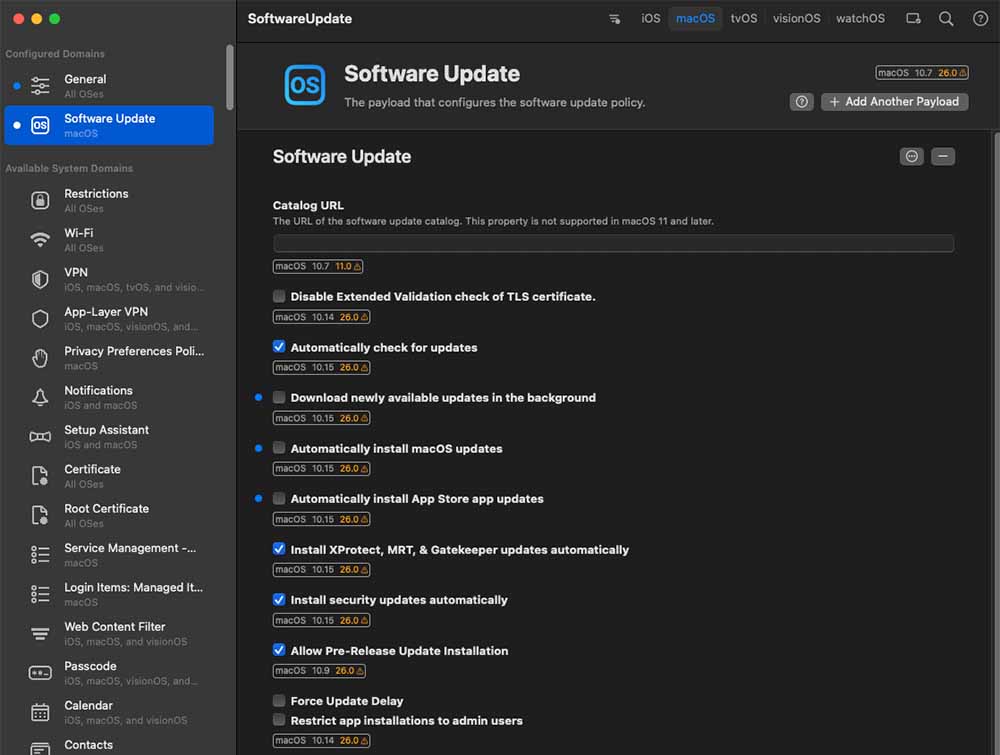Uncheck Automatically check for updates
Viewport: 1000px width, 755px height.
coord(279,346)
